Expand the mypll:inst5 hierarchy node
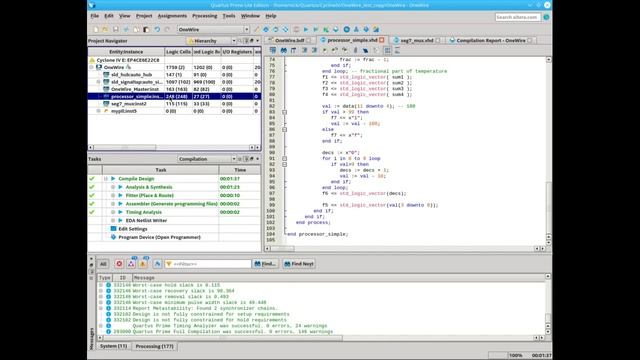The width and height of the screenshot is (640, 360). [98, 111]
